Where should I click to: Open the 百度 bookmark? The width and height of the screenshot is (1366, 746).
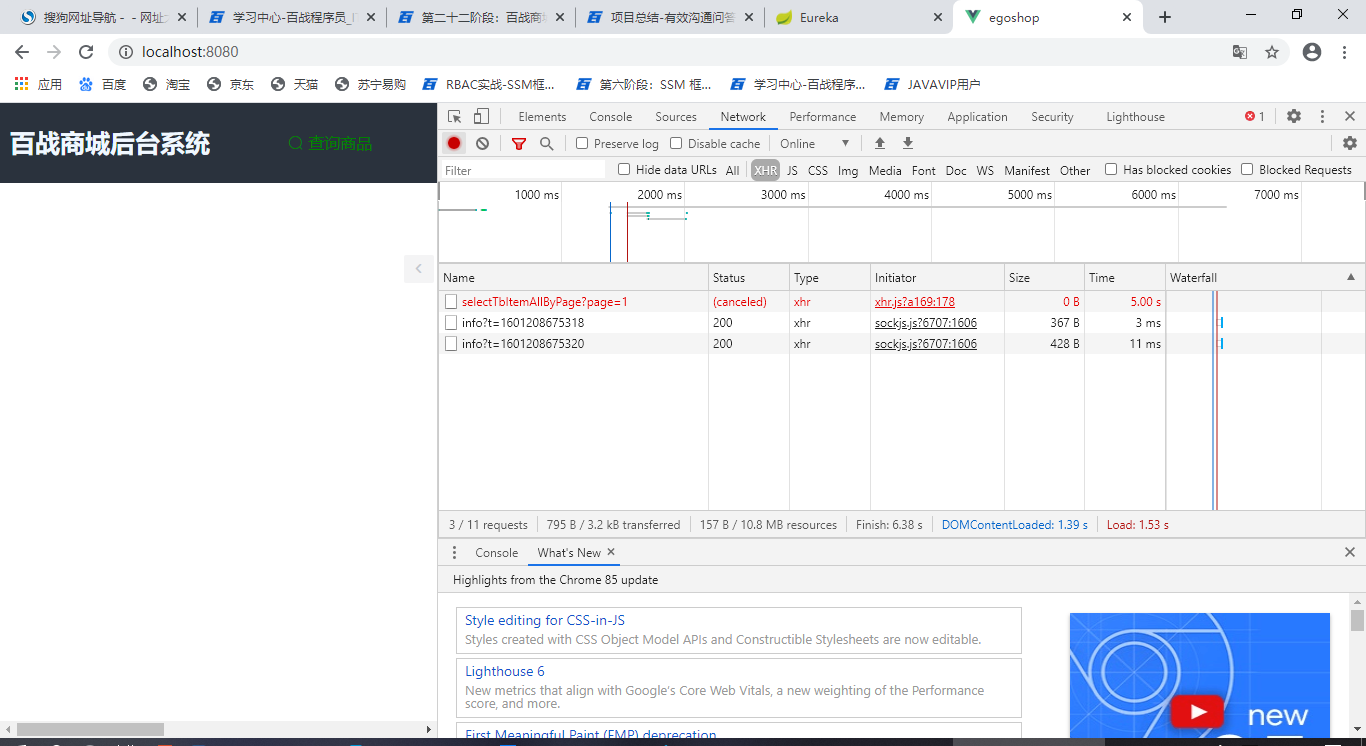(103, 84)
